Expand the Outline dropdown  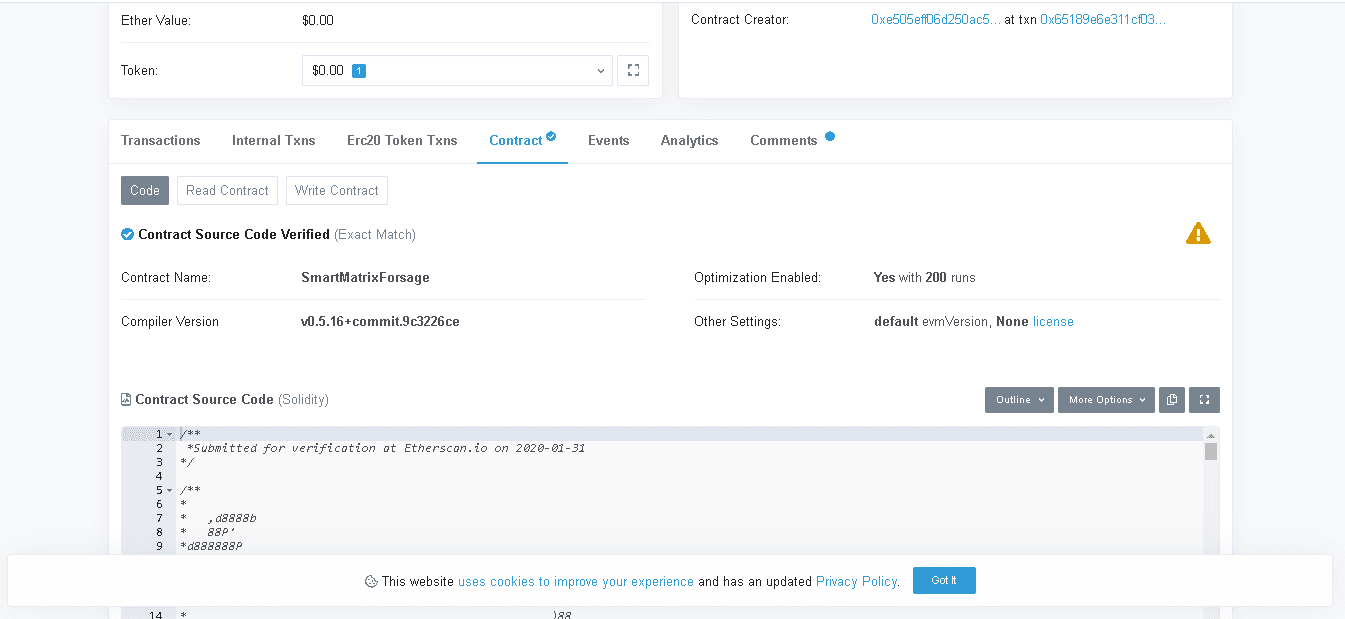1018,400
